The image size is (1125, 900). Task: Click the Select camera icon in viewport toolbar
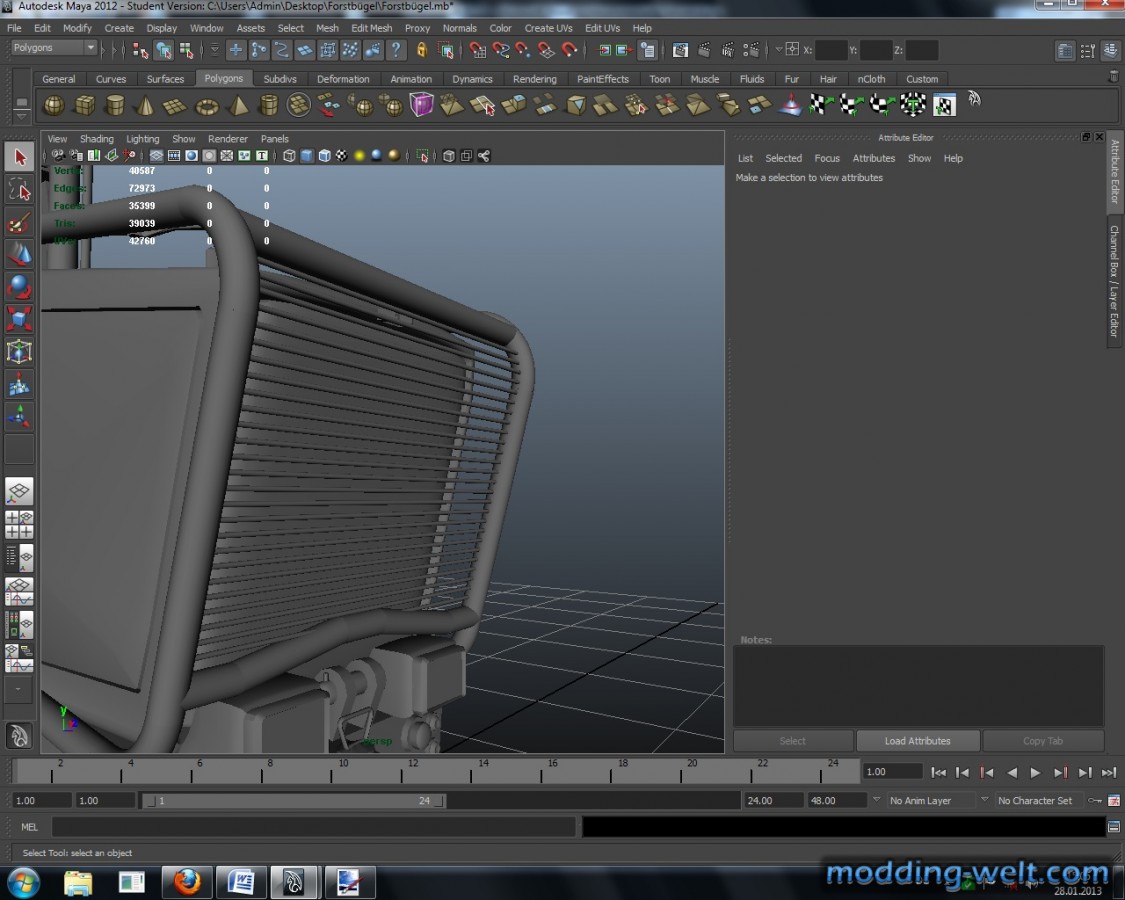(x=58, y=156)
